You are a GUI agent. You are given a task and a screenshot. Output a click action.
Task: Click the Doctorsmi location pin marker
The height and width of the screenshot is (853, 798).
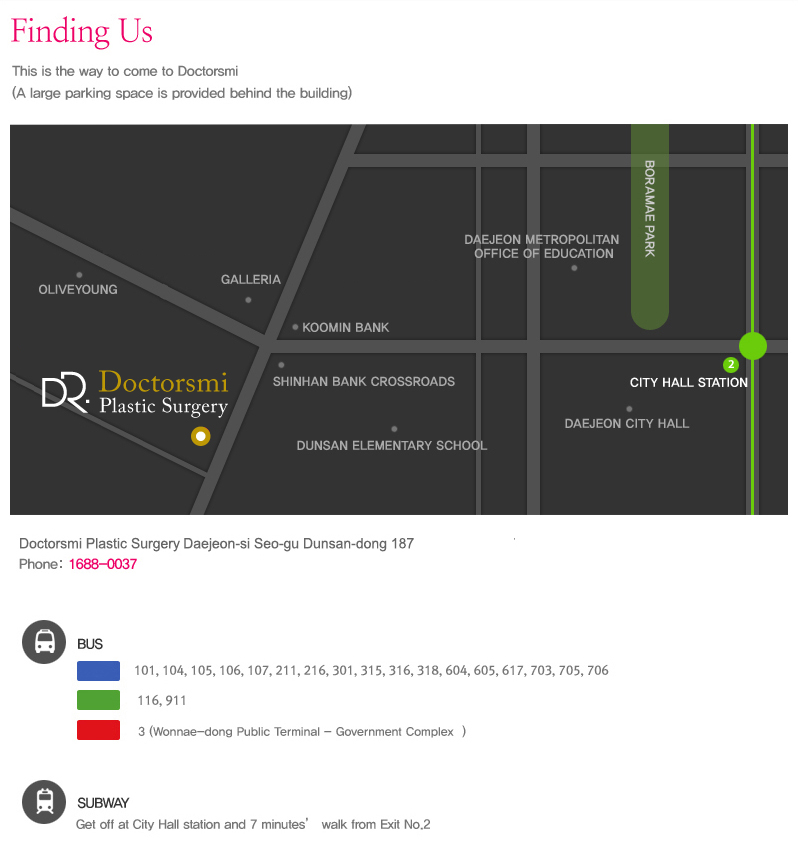click(x=201, y=436)
